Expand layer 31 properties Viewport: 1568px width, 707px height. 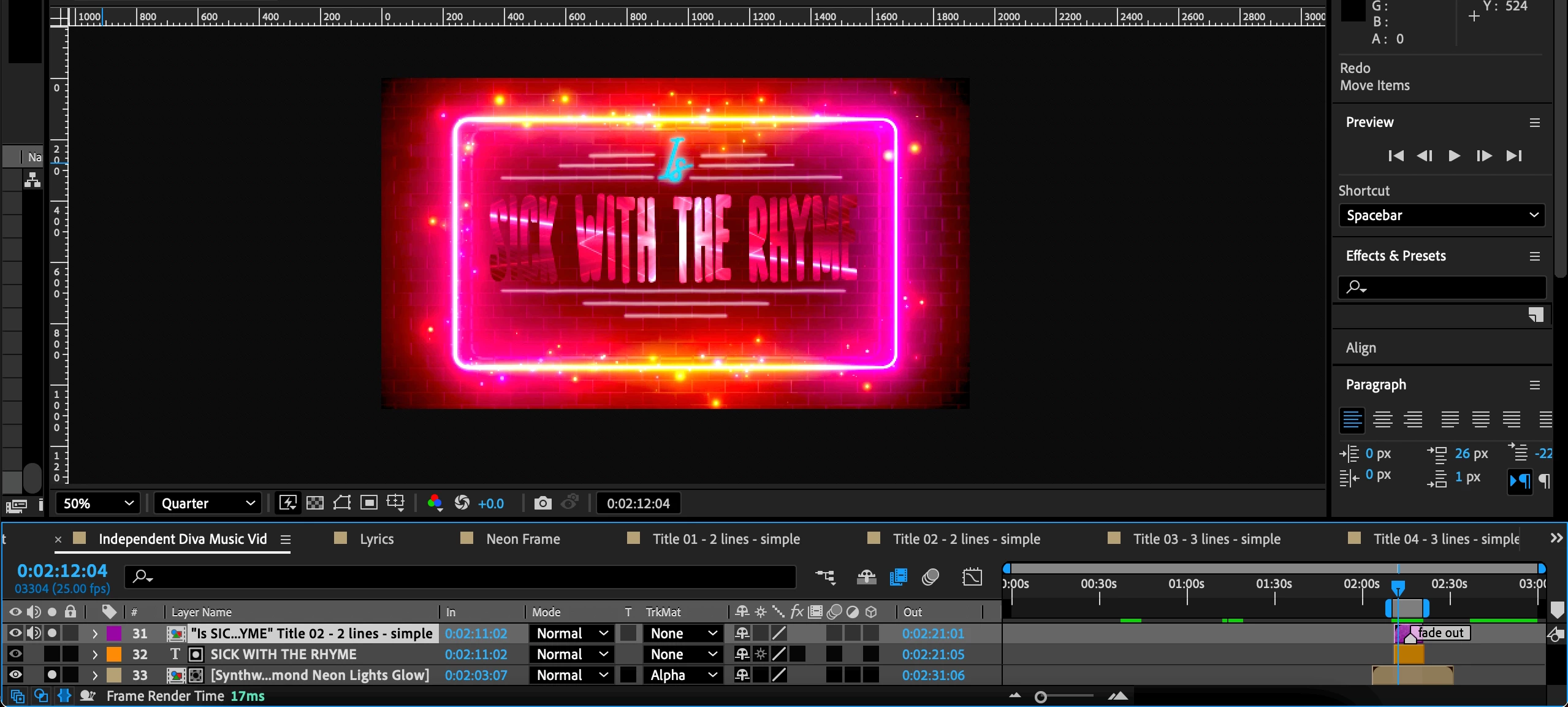click(95, 633)
